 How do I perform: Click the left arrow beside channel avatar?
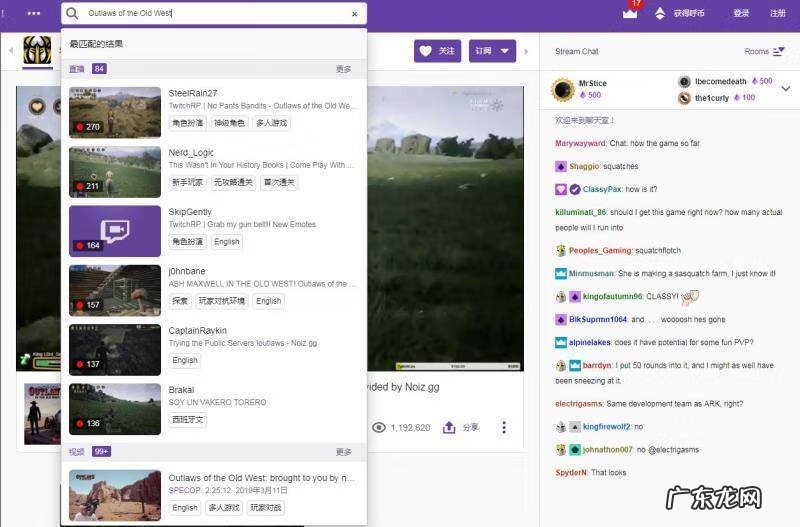11,51
